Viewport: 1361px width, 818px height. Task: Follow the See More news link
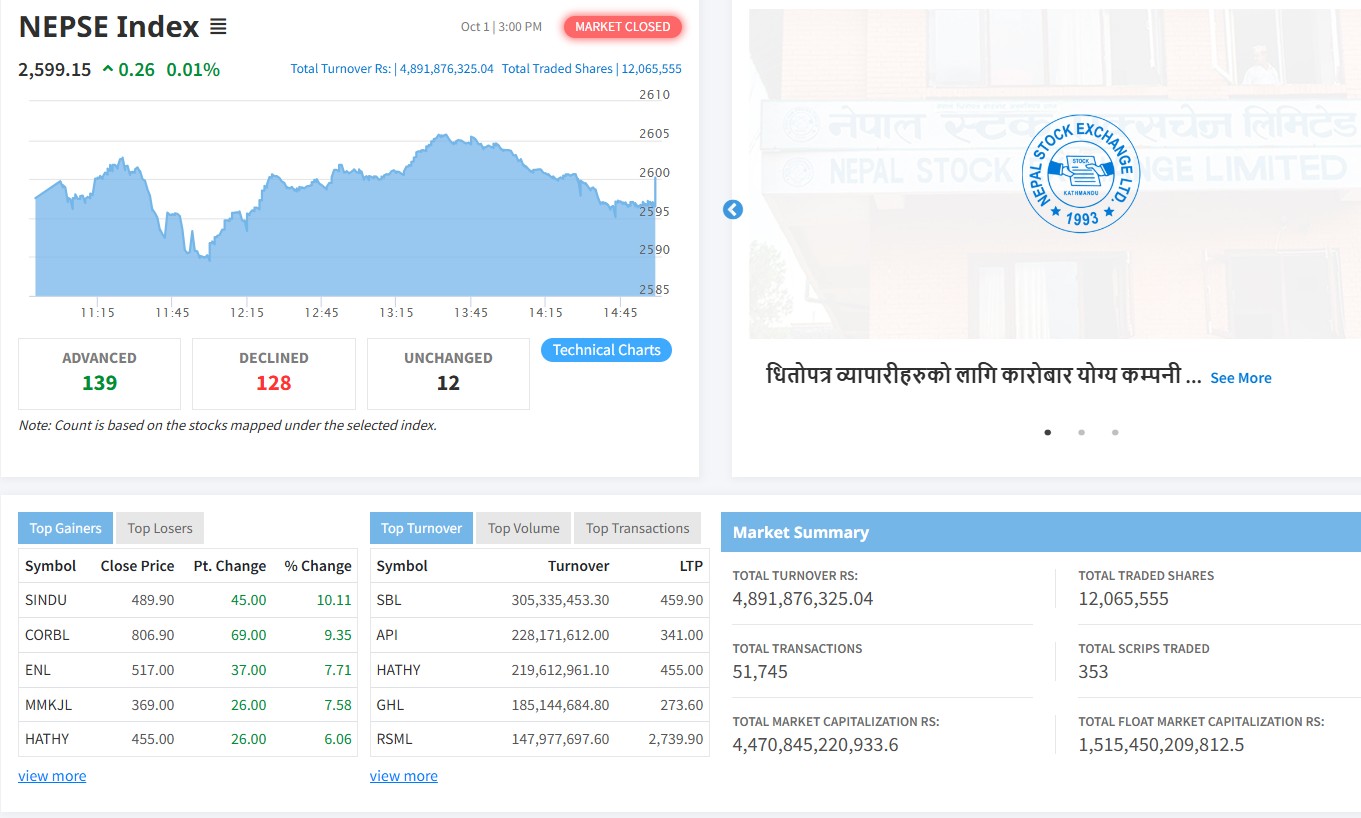click(x=1241, y=378)
